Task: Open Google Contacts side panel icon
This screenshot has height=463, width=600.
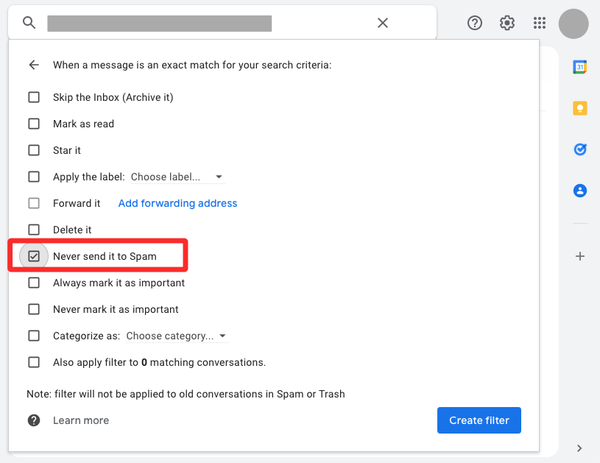Action: click(x=580, y=190)
